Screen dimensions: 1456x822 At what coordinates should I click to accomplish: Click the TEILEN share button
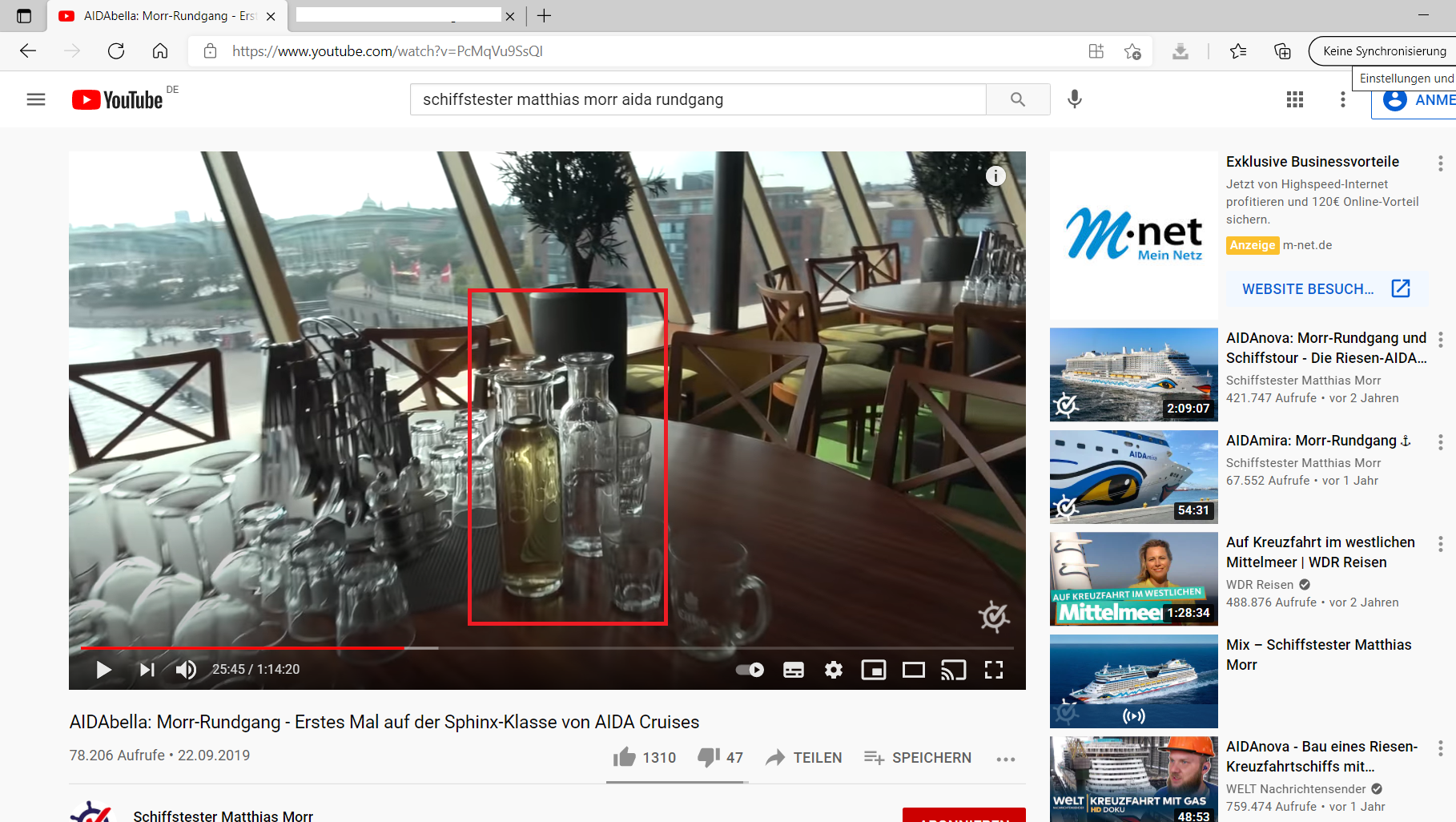pyautogui.click(x=803, y=758)
